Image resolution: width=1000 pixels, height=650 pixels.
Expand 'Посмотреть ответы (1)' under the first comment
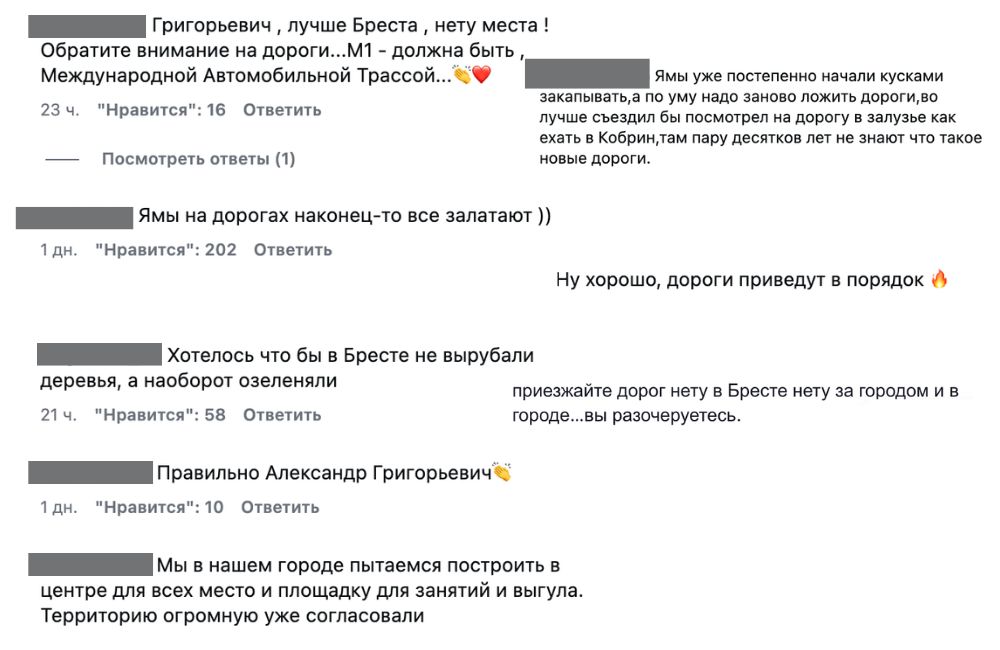coord(197,157)
